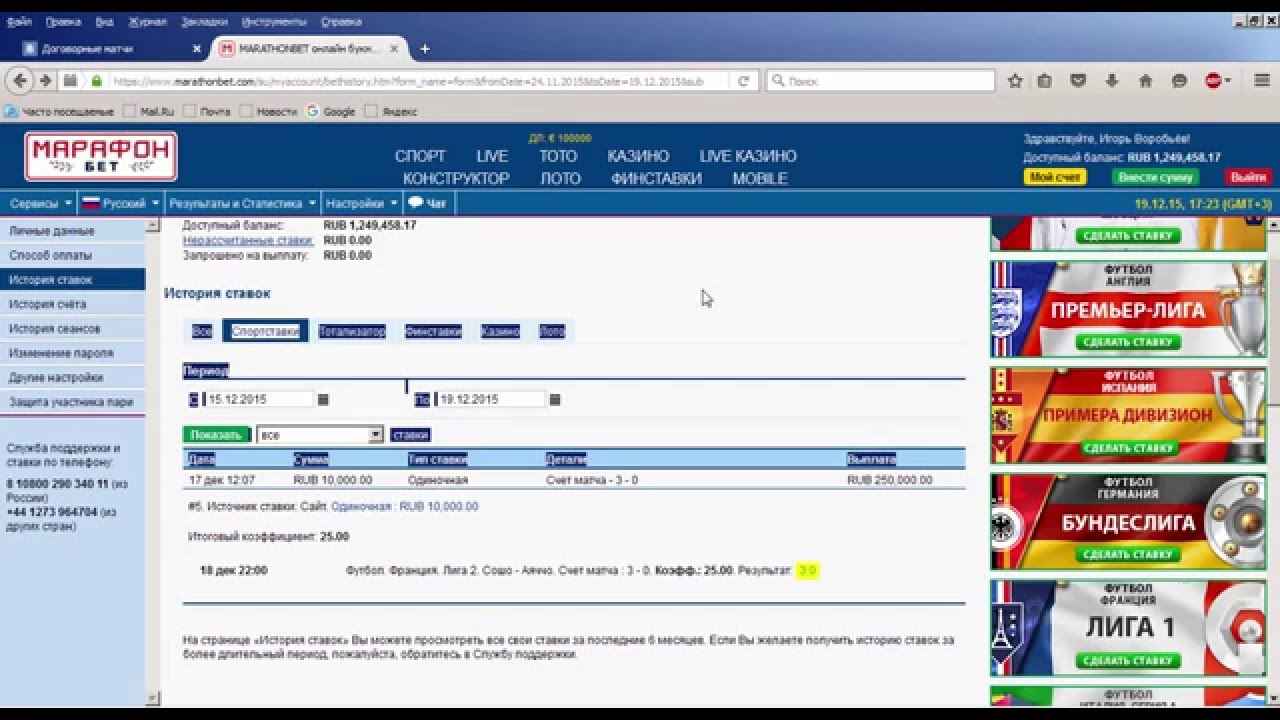Screen dimensions: 1280x720
Task: Click the magnifier icon in the search box
Action: [x=778, y=81]
